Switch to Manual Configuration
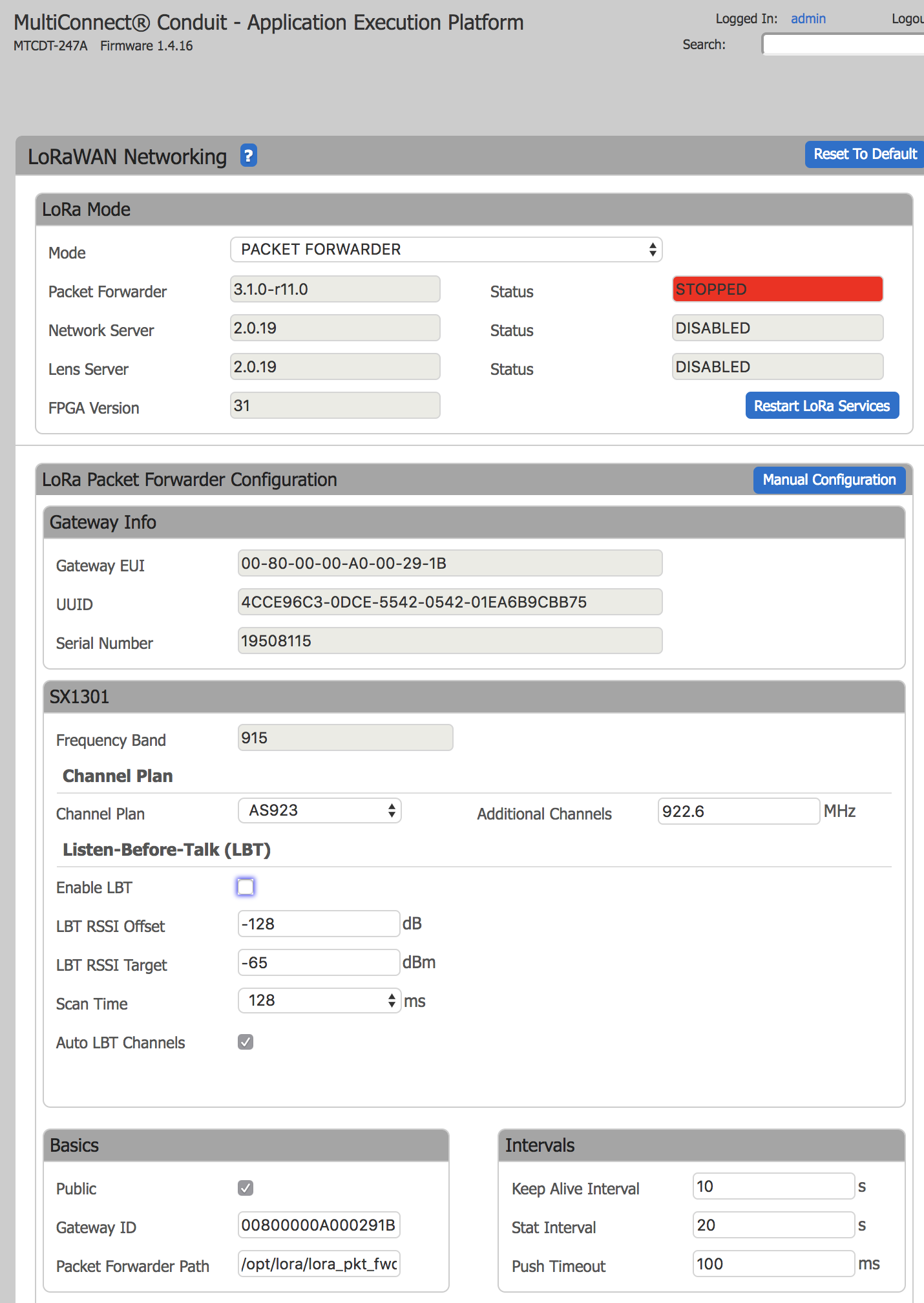Screen dimensions: 924x1303 pos(829,480)
